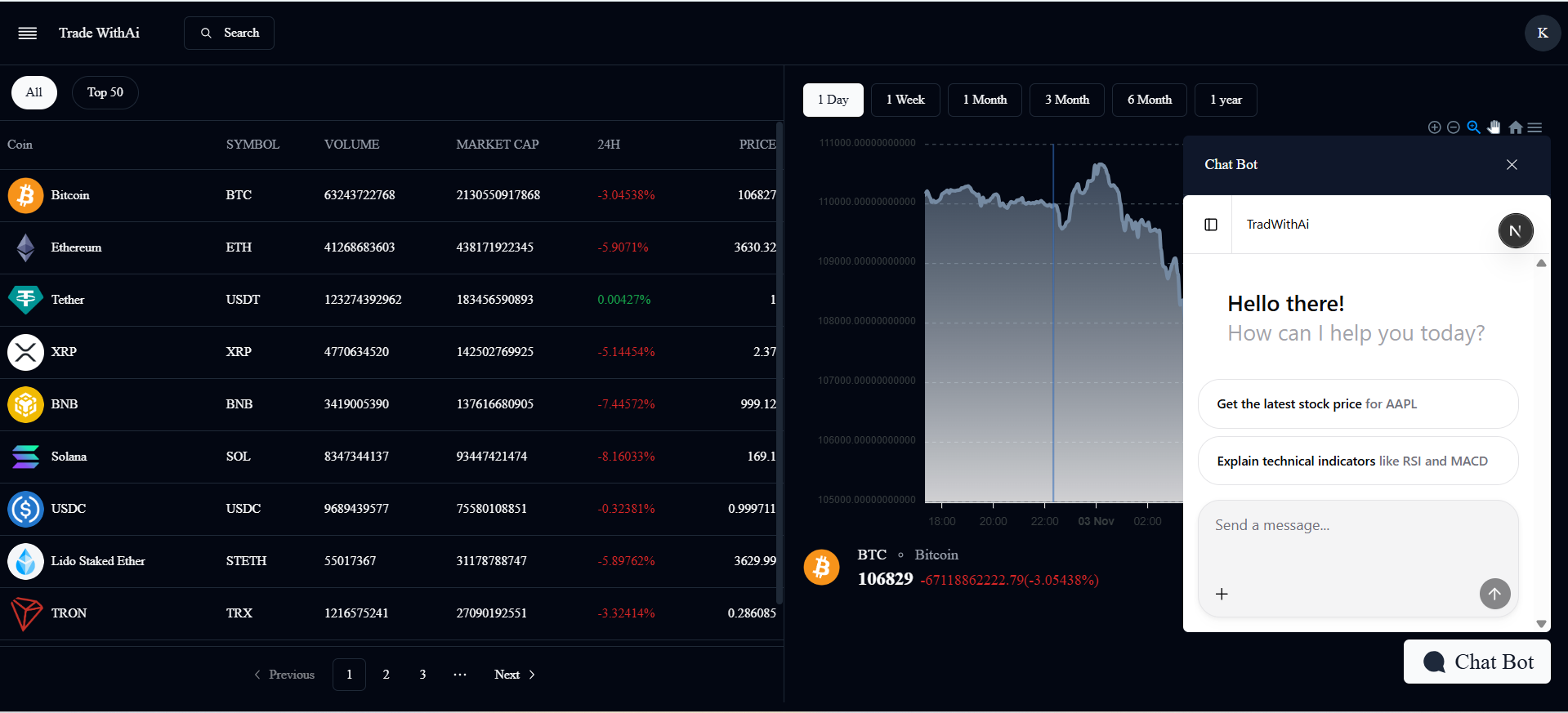Select the All coins filter

(34, 92)
